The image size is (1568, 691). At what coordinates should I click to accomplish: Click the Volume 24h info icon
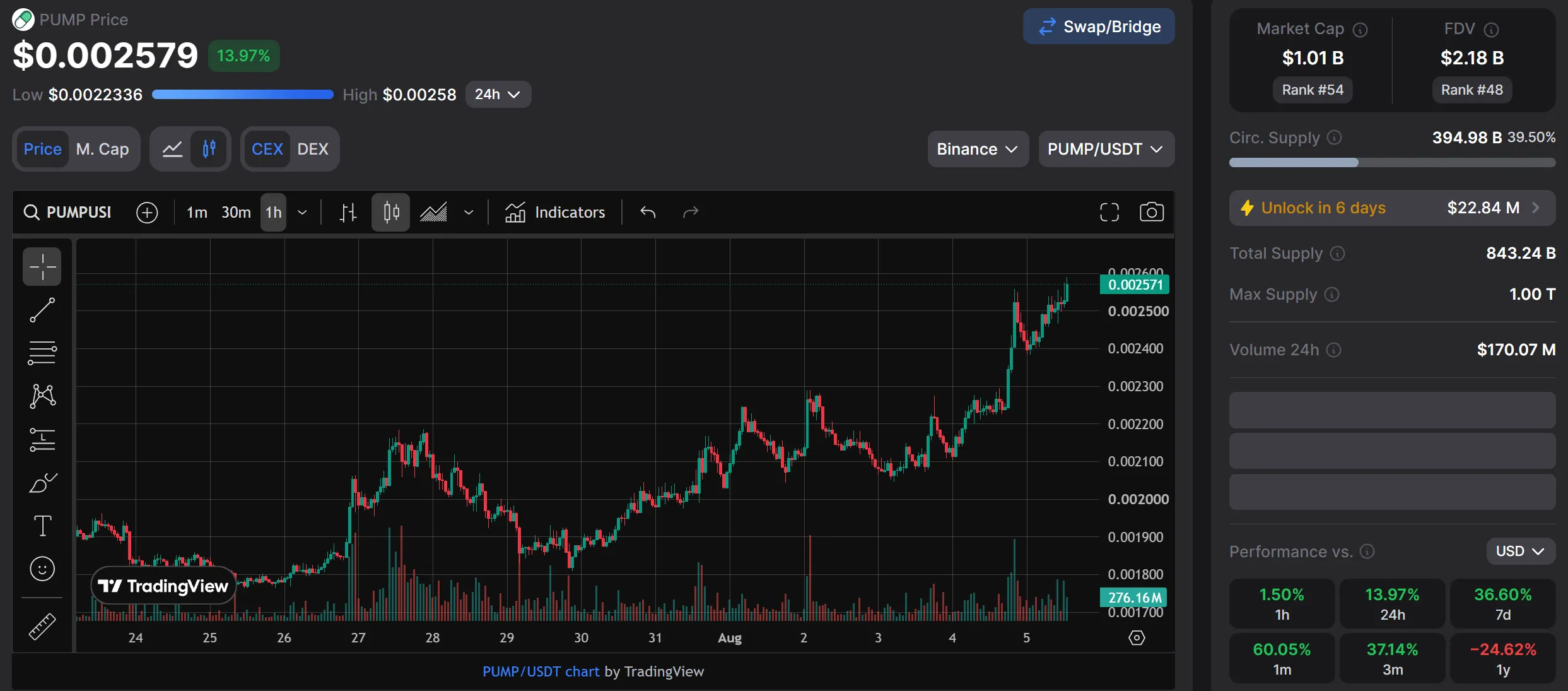[x=1333, y=350]
